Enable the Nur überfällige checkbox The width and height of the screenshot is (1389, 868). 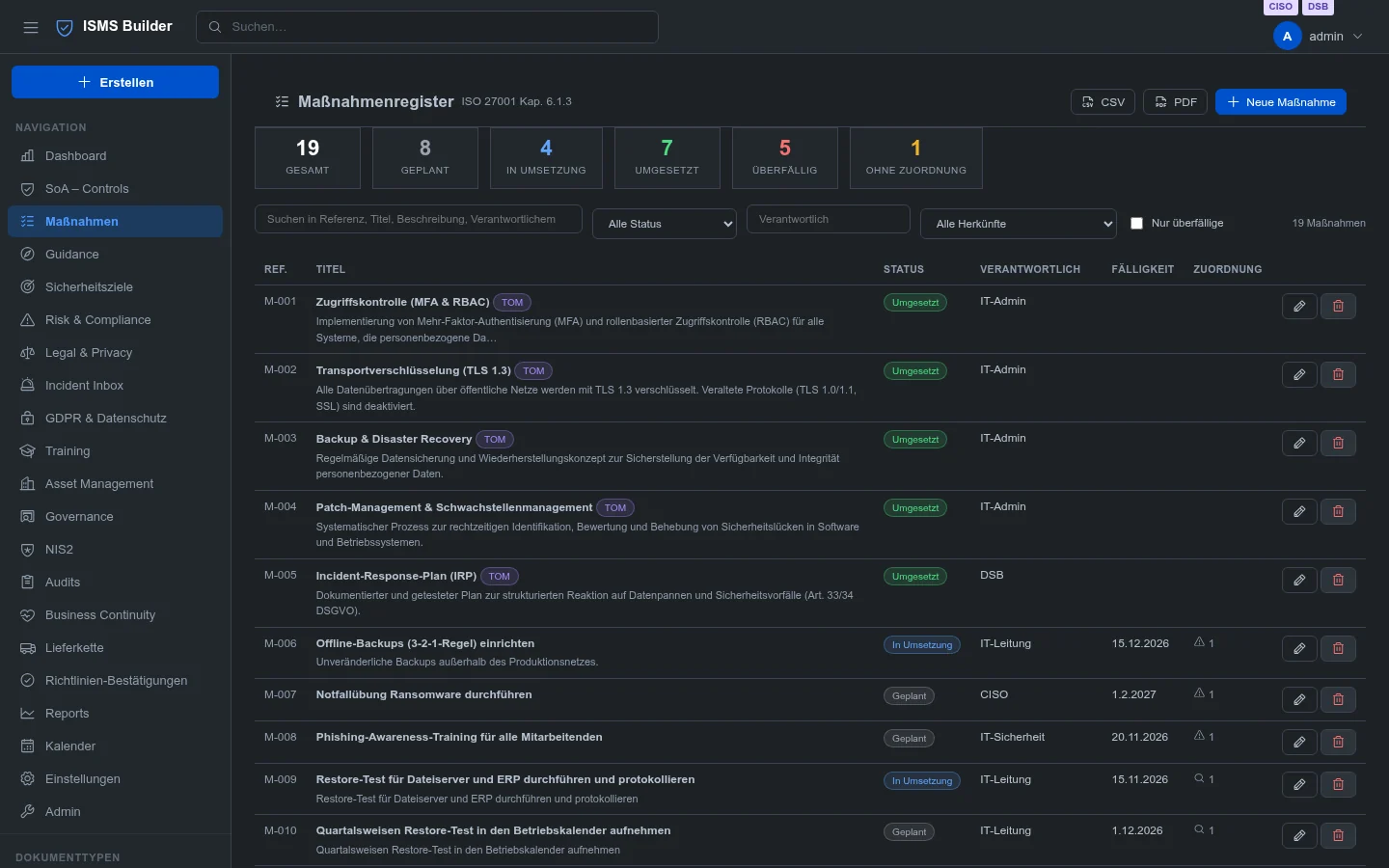click(x=1136, y=223)
